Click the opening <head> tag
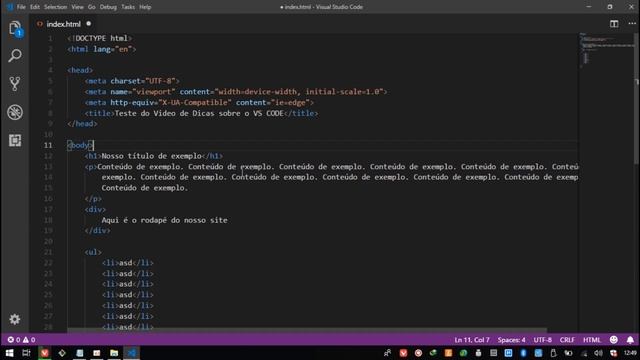Screen dimensions: 640x360 [80, 70]
